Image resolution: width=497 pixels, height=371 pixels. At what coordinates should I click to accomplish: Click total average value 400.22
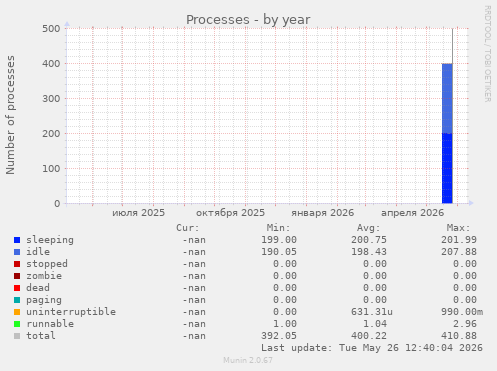[369, 336]
